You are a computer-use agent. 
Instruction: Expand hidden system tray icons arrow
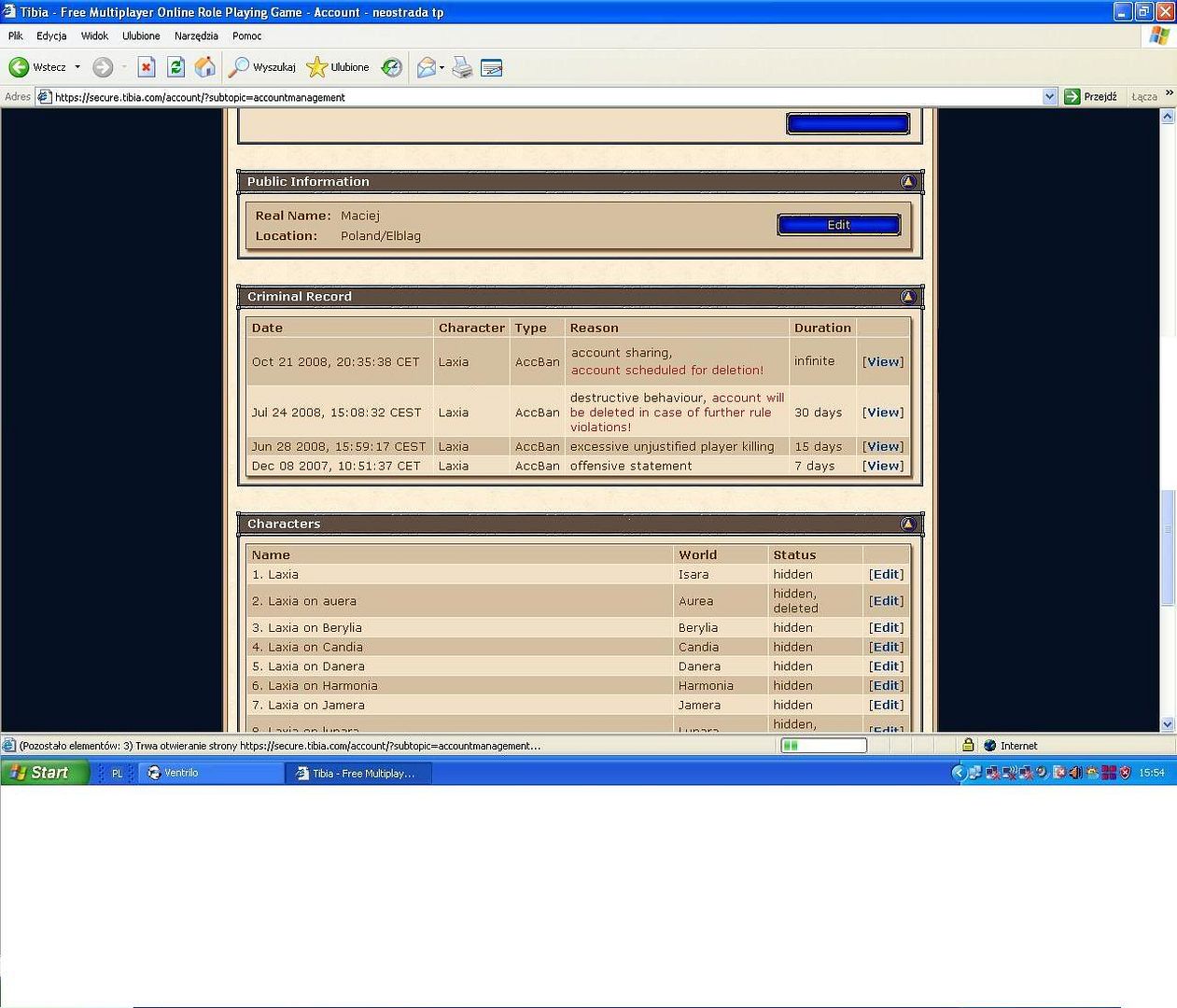tap(959, 773)
